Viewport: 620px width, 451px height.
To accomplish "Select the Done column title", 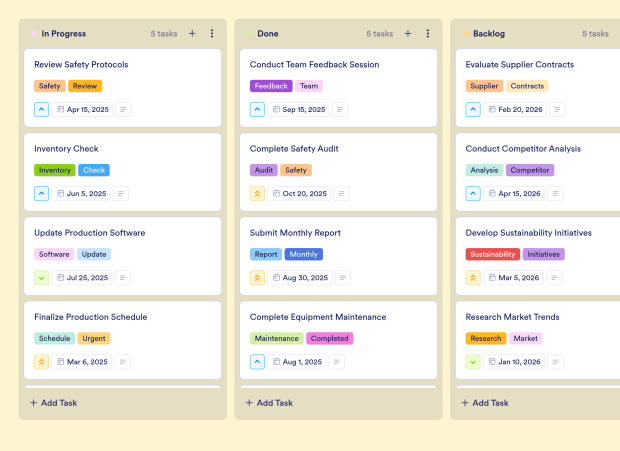I will pos(268,34).
